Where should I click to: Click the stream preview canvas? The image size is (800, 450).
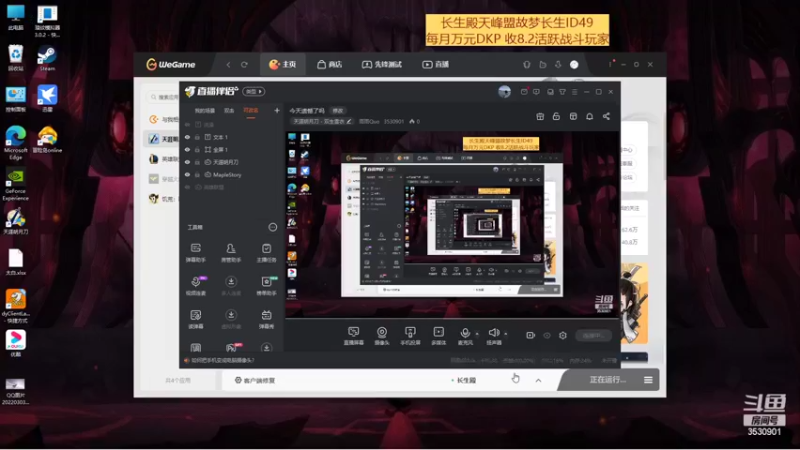[452, 225]
